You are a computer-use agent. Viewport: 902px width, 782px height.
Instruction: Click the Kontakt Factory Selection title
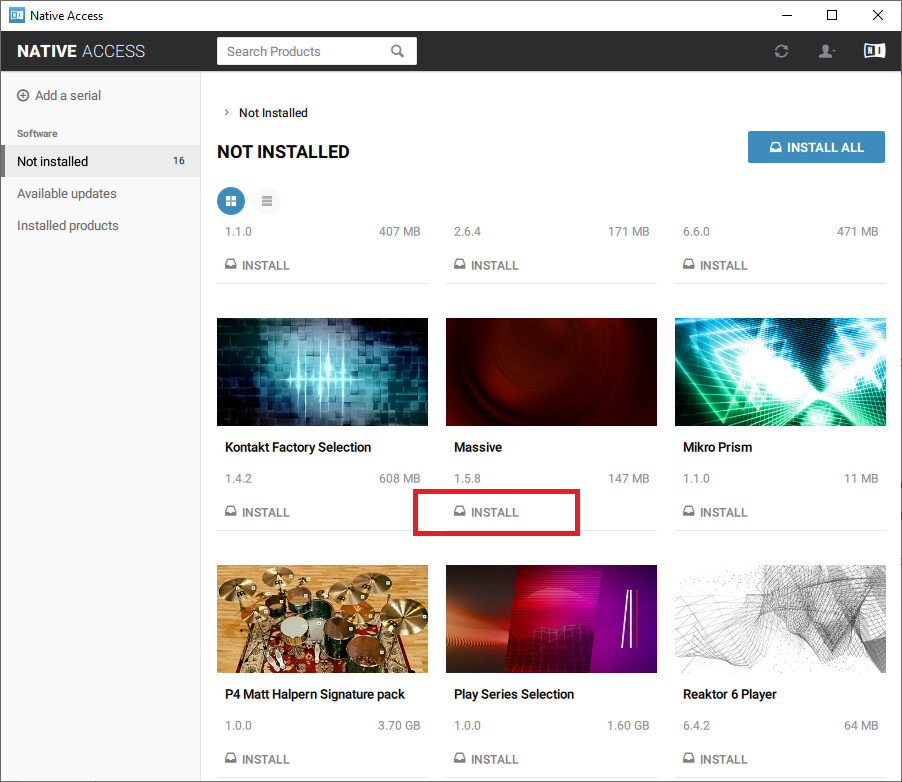click(x=298, y=447)
